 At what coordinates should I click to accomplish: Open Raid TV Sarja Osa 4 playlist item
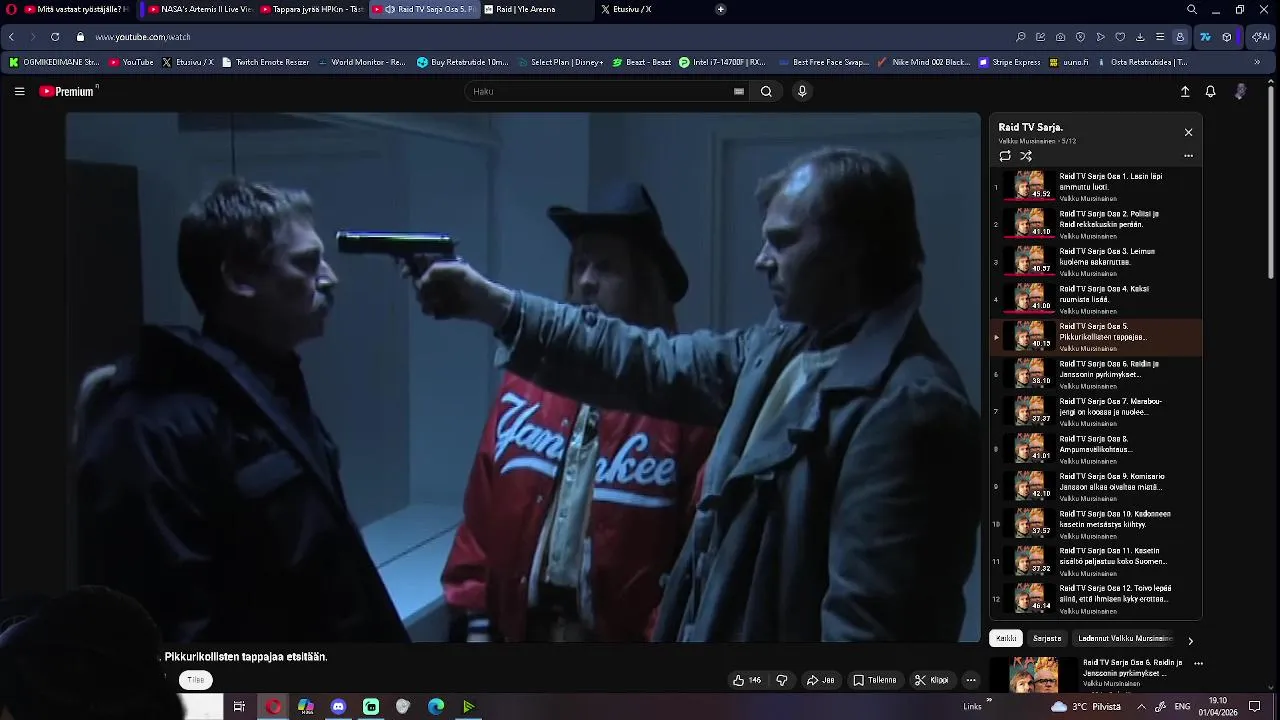pos(1096,299)
